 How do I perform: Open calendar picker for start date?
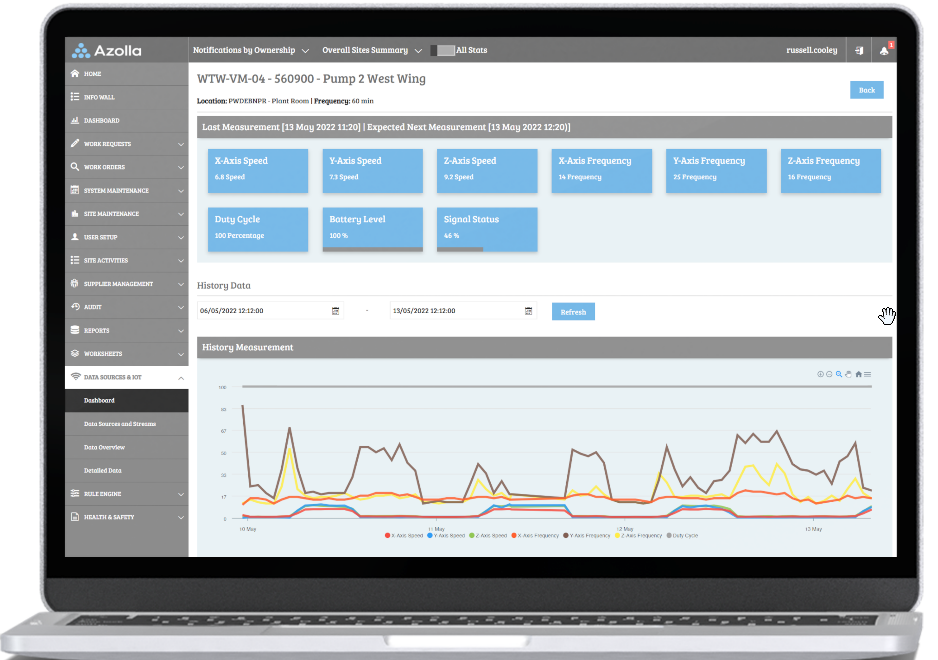(335, 311)
